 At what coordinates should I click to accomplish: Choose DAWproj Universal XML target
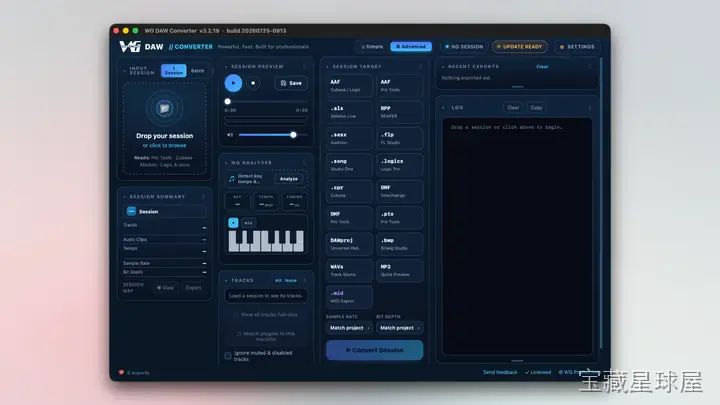pyautogui.click(x=349, y=244)
